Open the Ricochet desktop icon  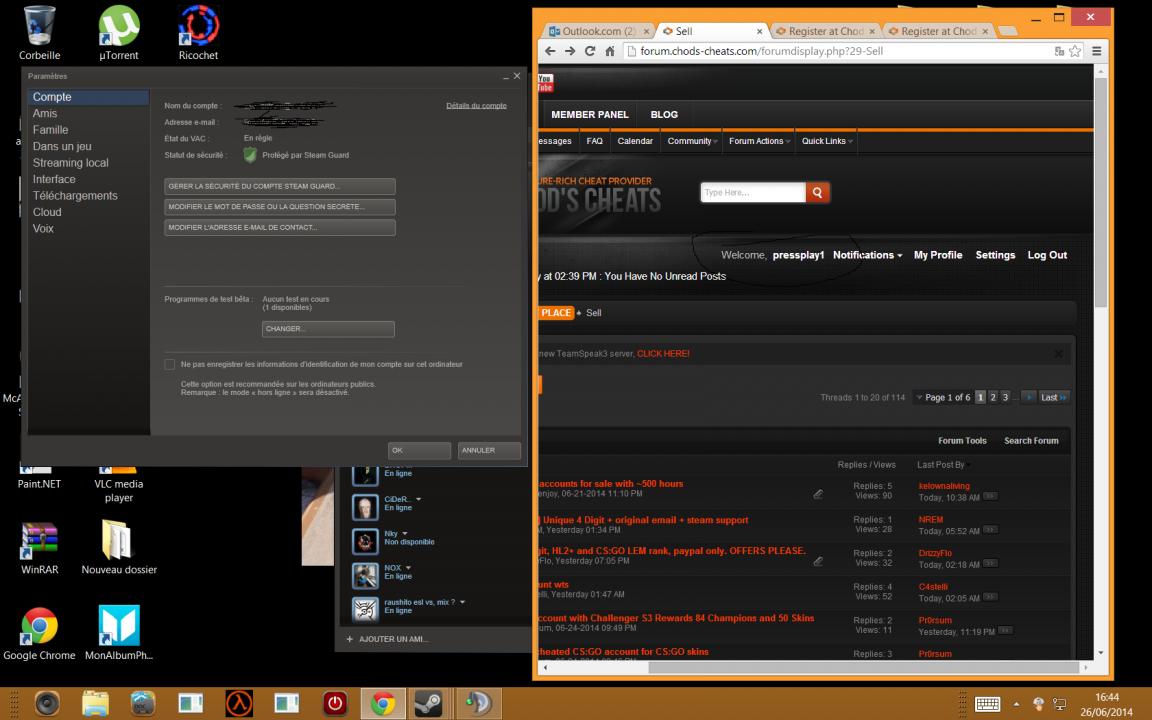pos(197,26)
